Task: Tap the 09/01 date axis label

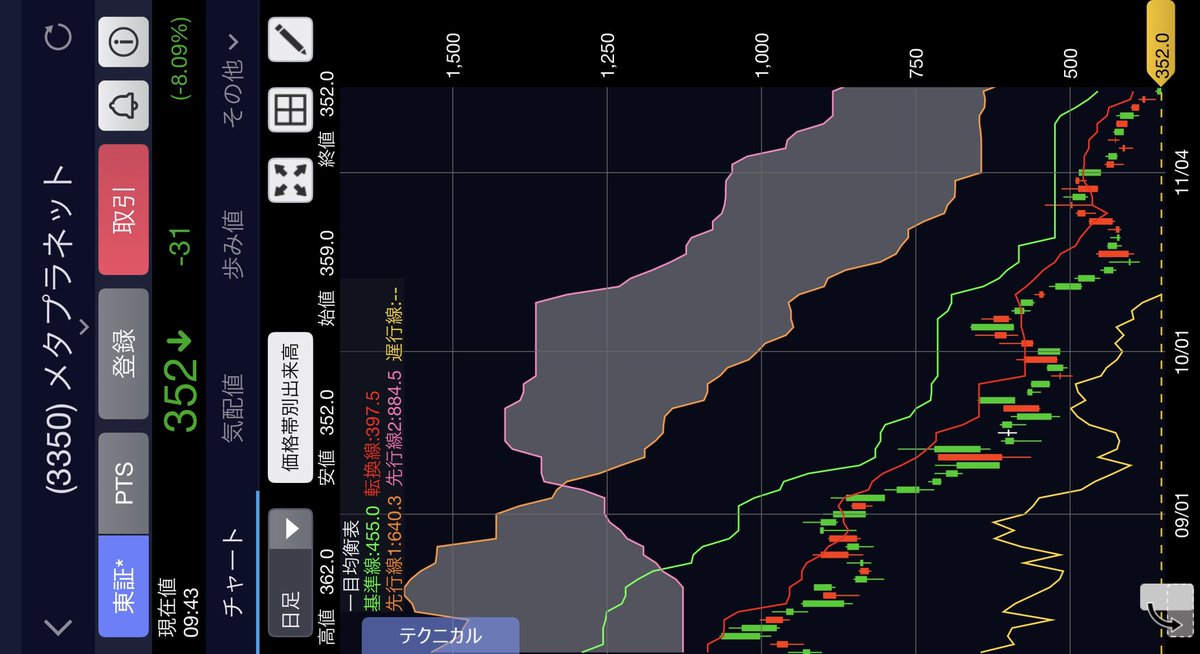Action: click(1182, 515)
